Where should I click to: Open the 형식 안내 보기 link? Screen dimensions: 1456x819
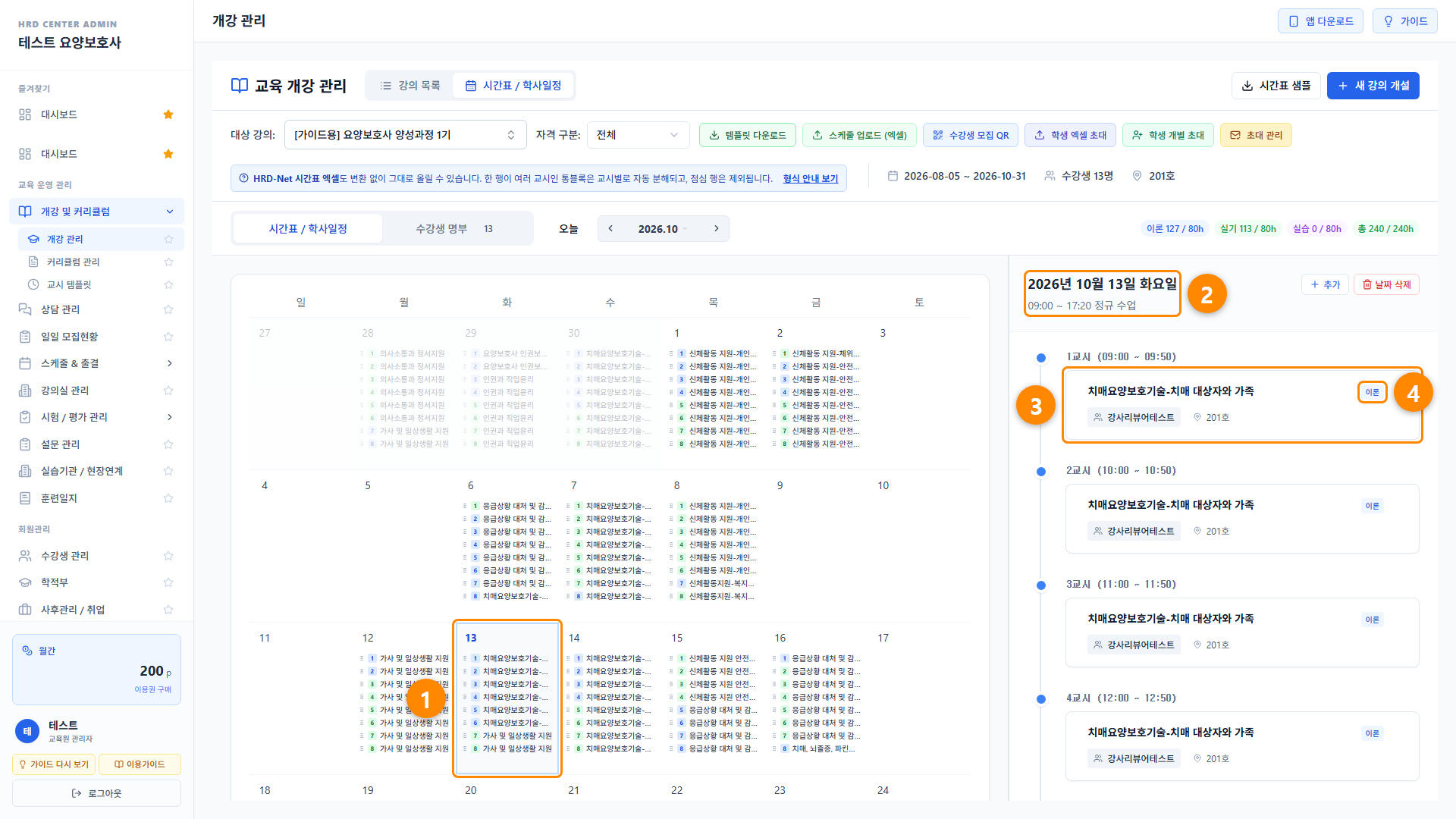[810, 178]
